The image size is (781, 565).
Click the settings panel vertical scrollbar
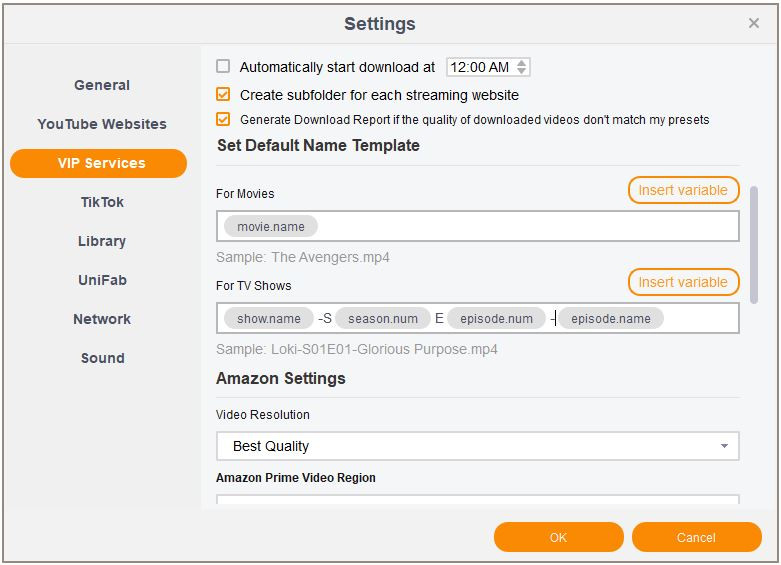(753, 243)
